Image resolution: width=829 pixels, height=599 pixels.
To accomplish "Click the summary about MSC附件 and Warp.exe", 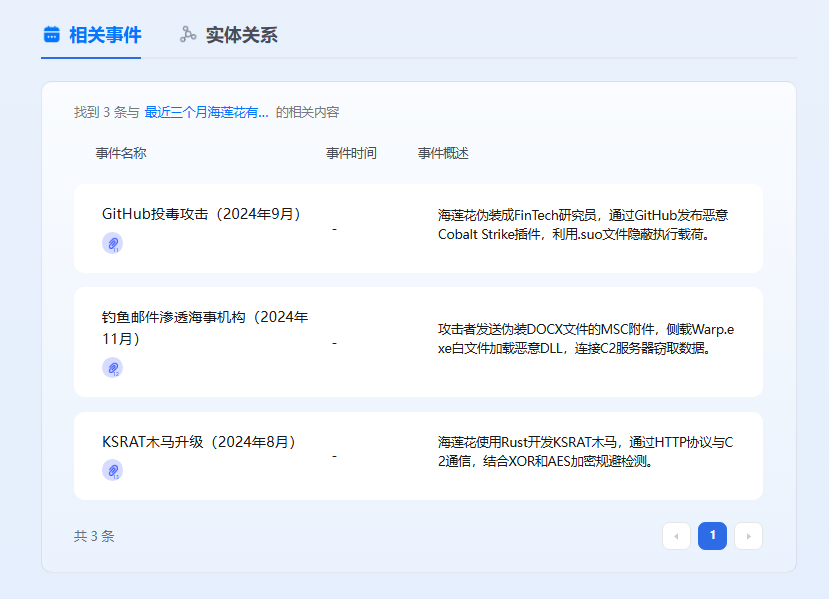I will pos(586,339).
